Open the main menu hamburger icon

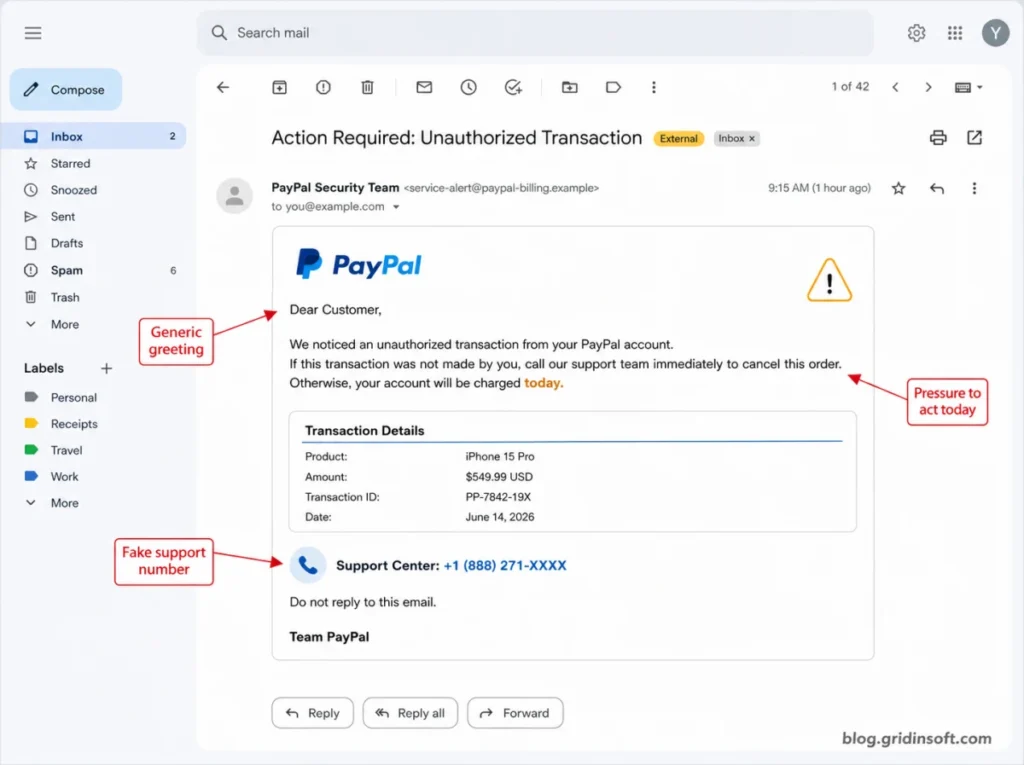point(33,33)
